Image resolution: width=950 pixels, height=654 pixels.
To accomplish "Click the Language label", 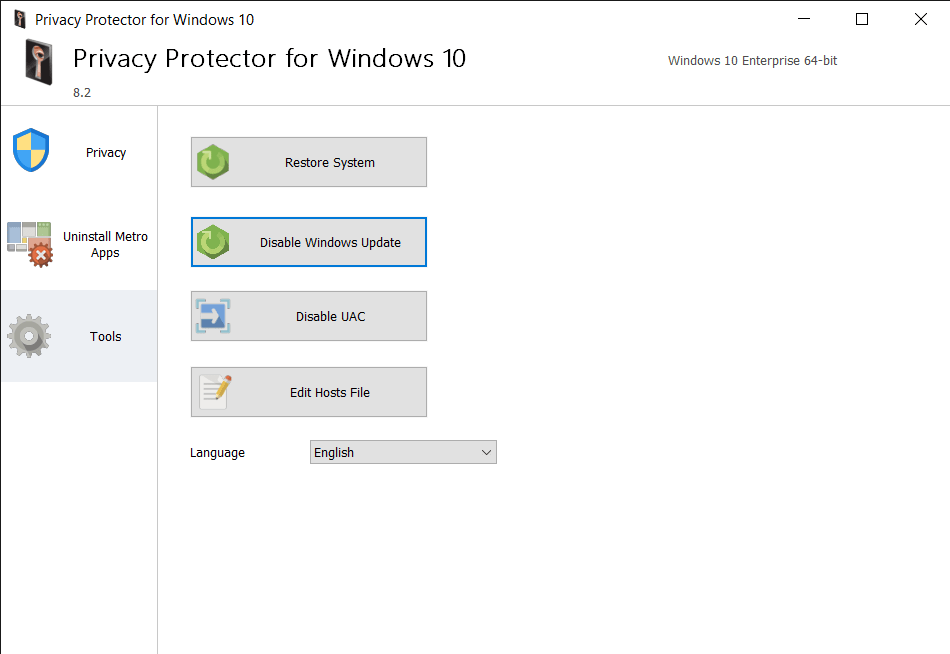I will 218,453.
